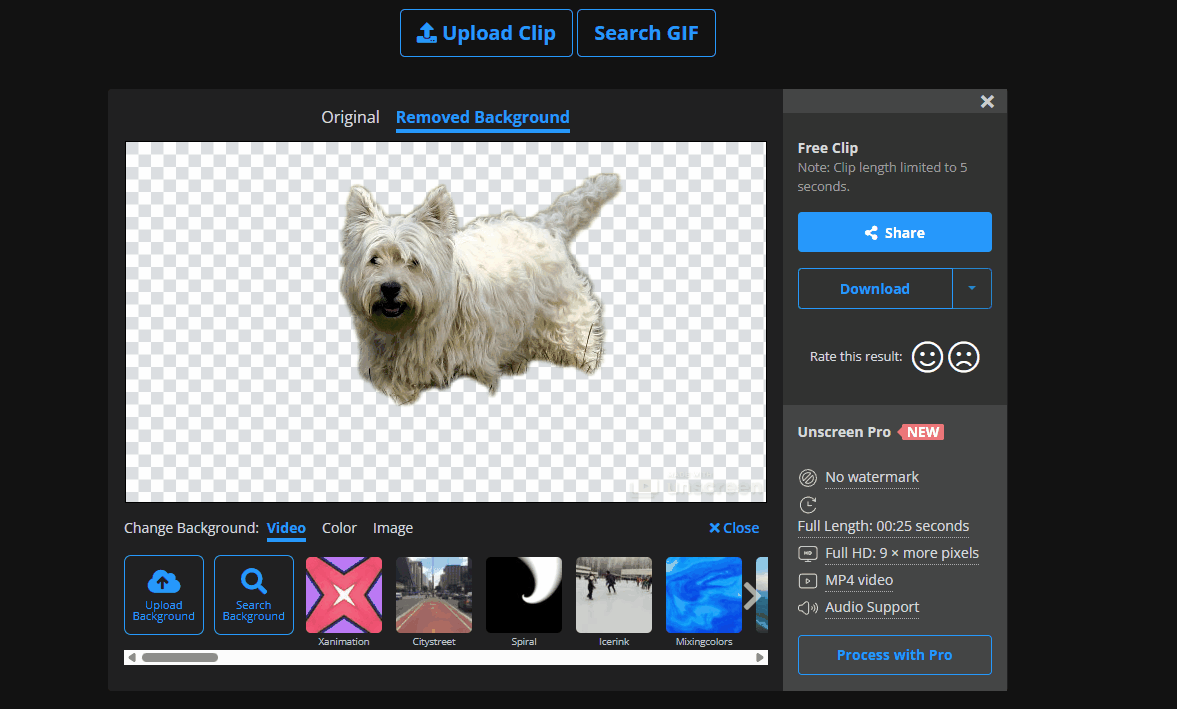Image resolution: width=1177 pixels, height=709 pixels.
Task: Open the Image background tab
Action: click(392, 528)
